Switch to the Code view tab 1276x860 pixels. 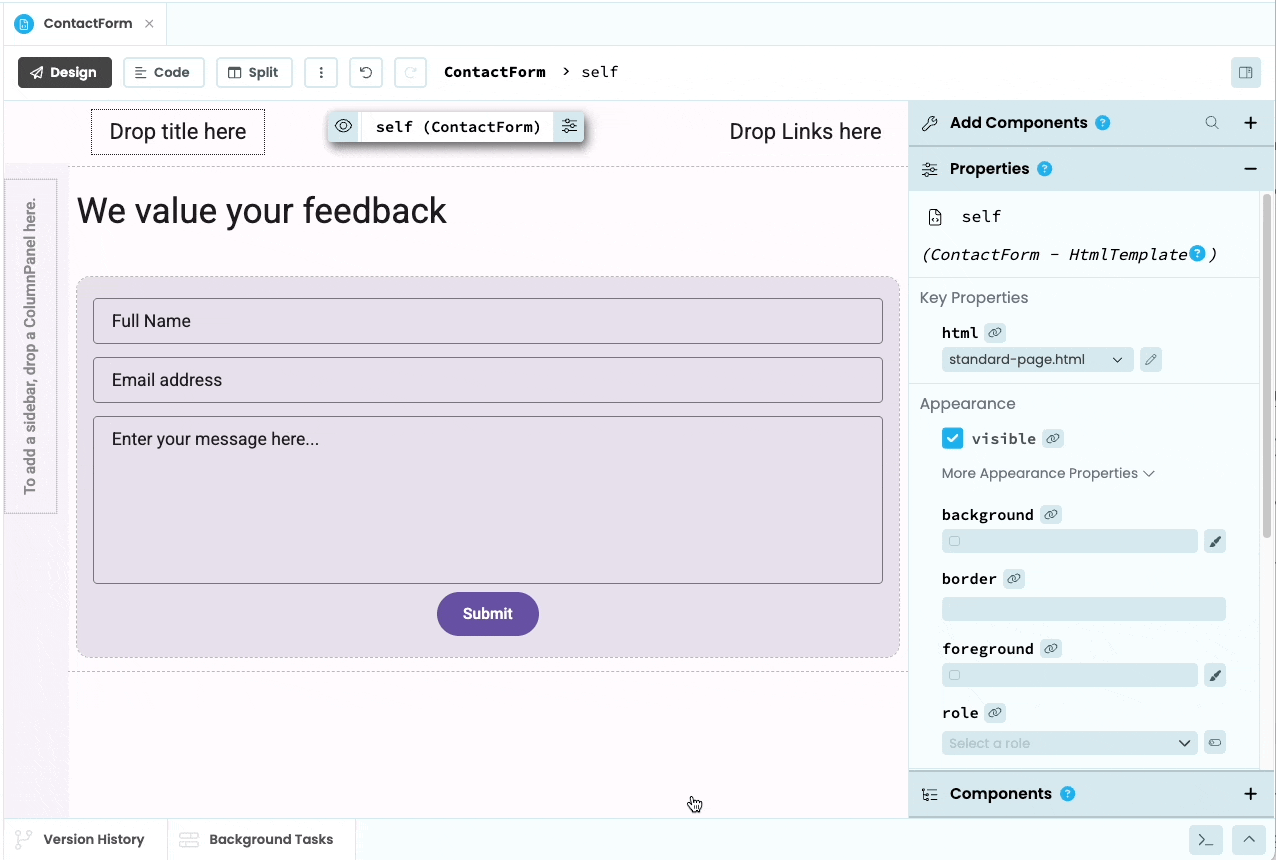[163, 72]
